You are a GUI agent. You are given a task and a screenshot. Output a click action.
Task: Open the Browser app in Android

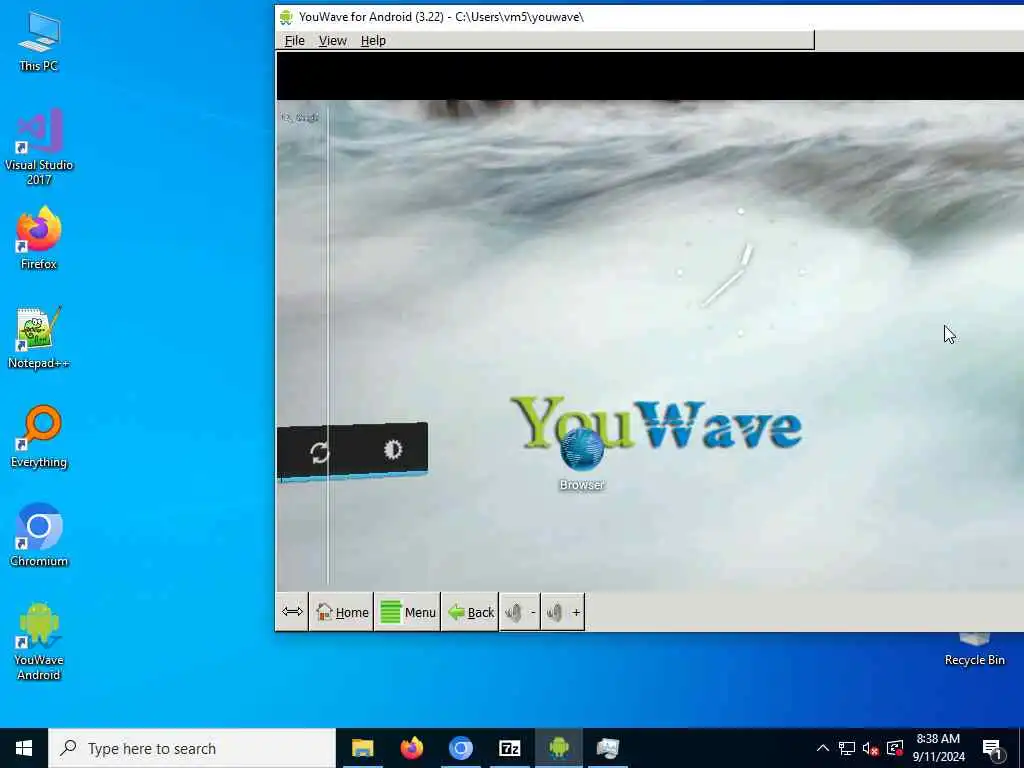pyautogui.click(x=581, y=458)
